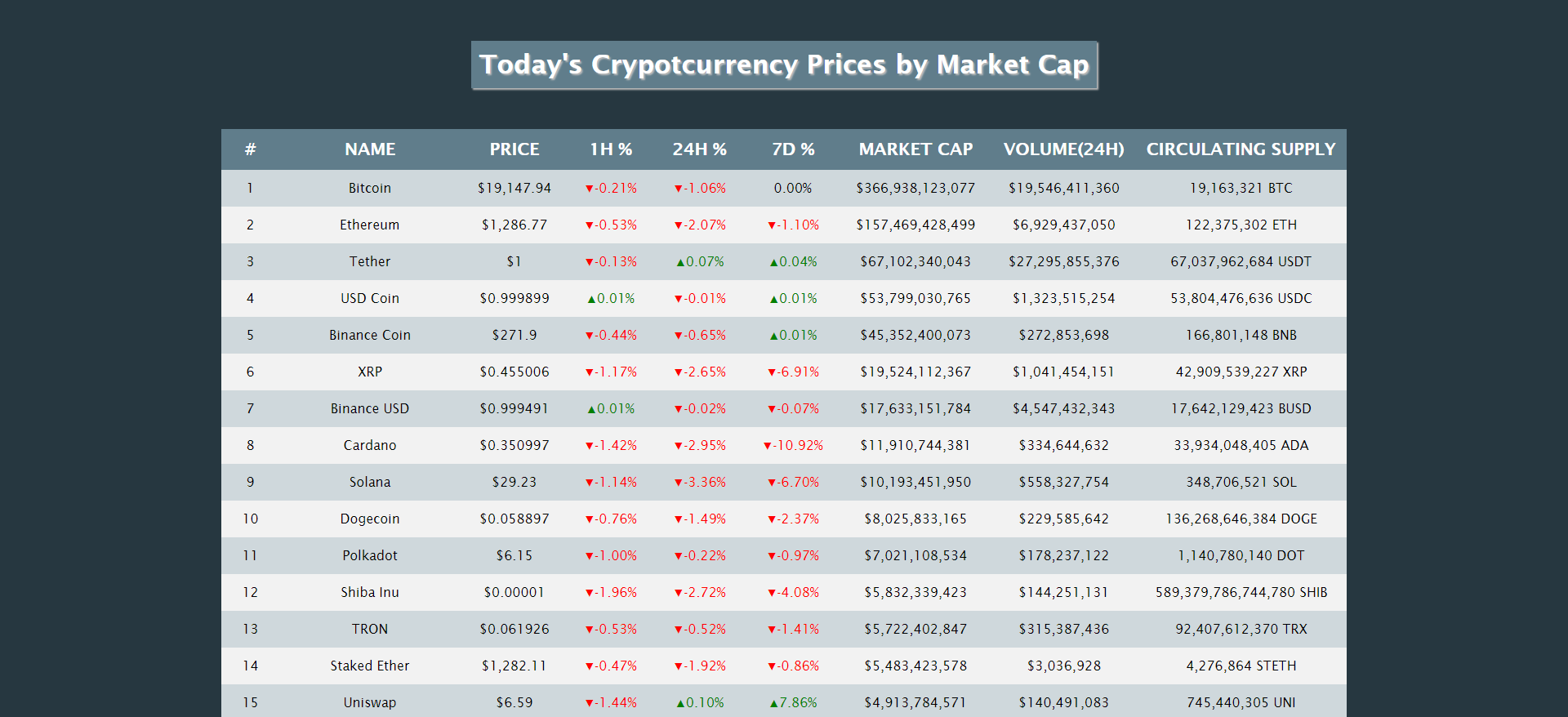Screen dimensions: 1568x717
Task: Click the MARKET CAP column header
Action: [x=915, y=149]
